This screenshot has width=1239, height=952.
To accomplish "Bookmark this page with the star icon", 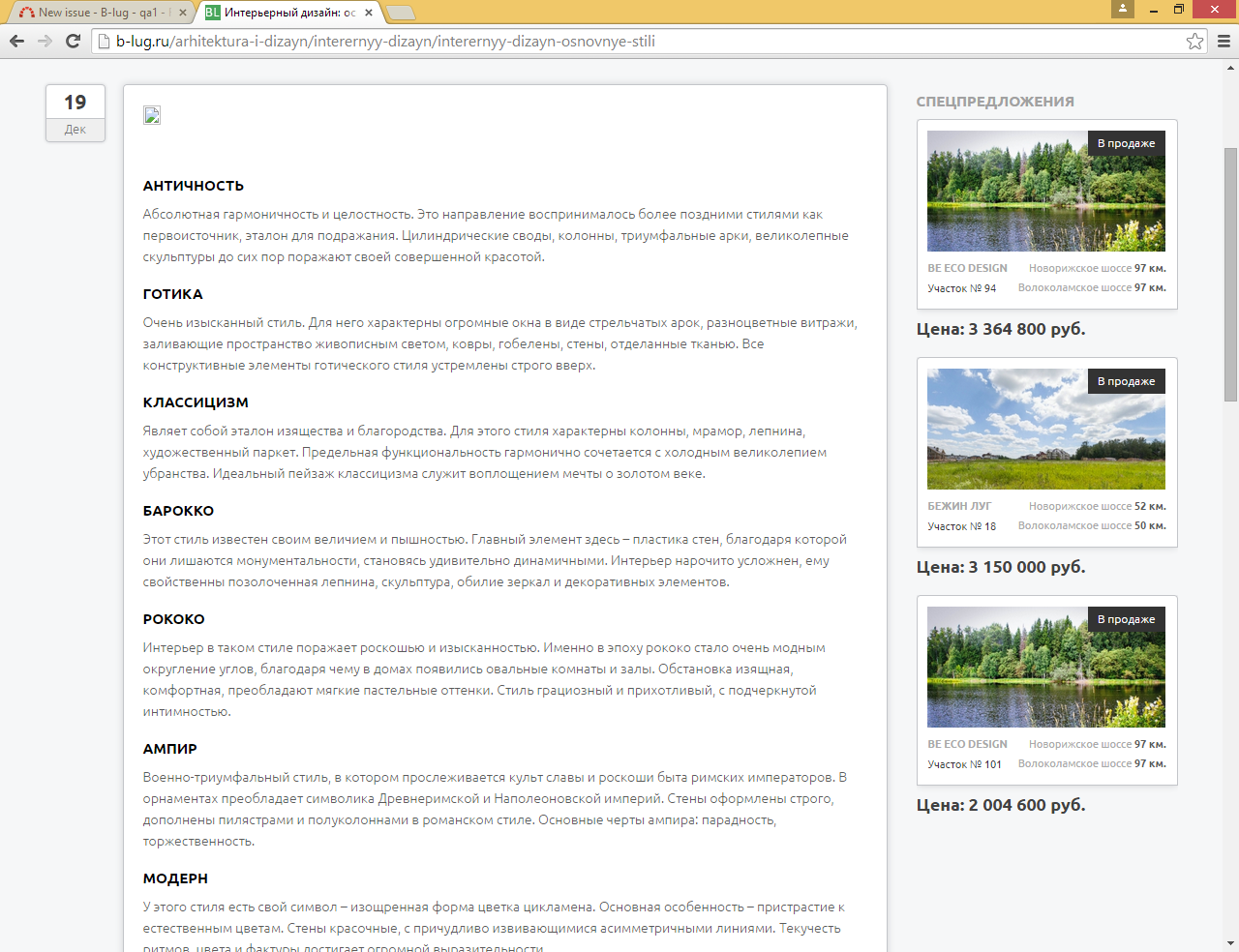I will pyautogui.click(x=1194, y=41).
